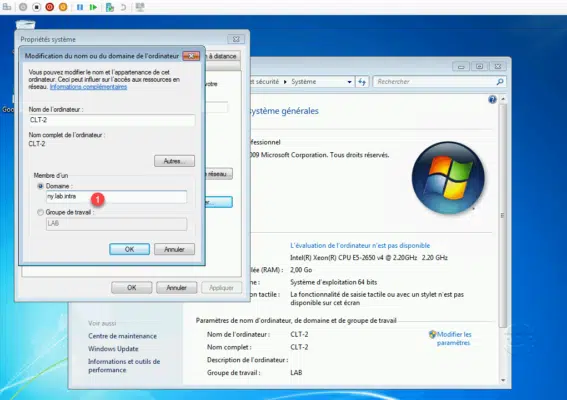Click the Système breadcrumb item

click(303, 82)
